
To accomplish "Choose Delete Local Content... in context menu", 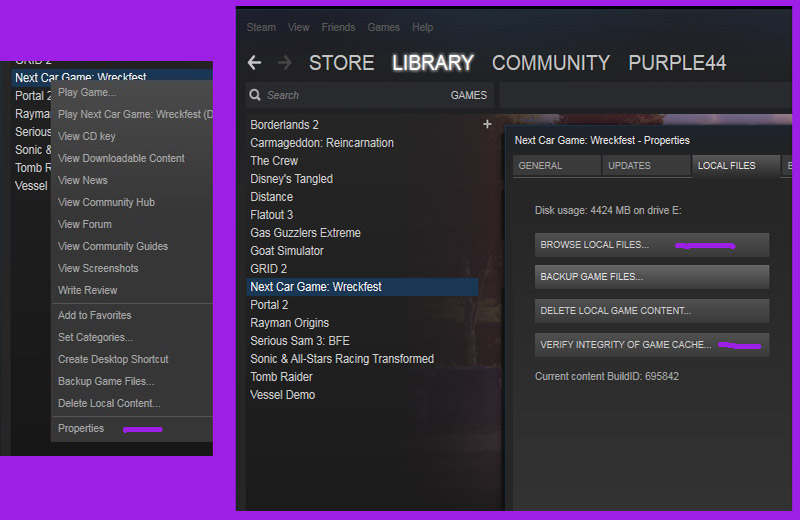I will coord(109,403).
